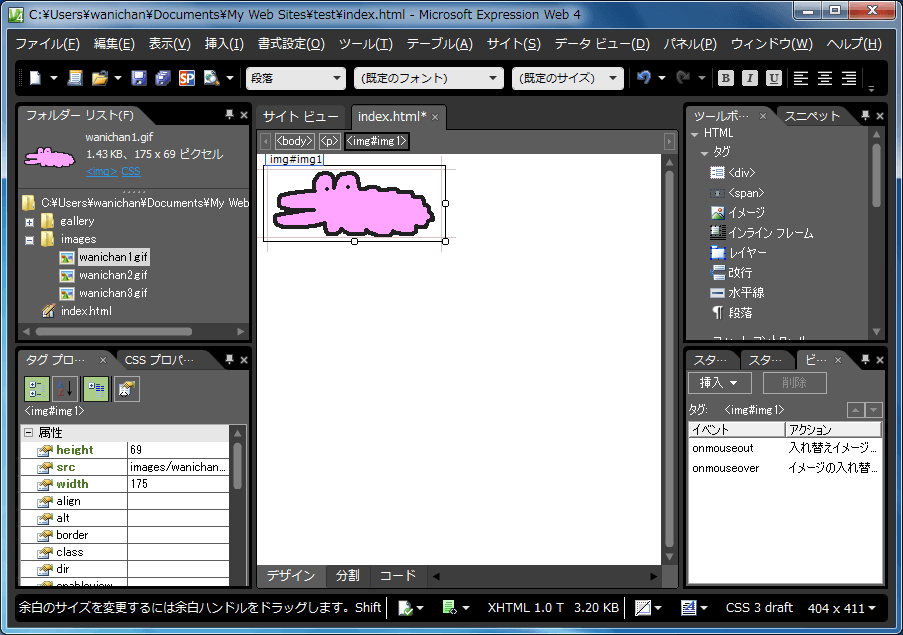Expand the gallery folder

coord(29,222)
